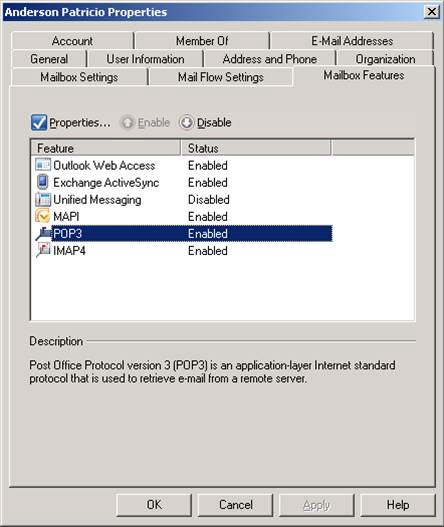Close the Anderson Patricio Properties window
The width and height of the screenshot is (444, 527).
click(432, 12)
